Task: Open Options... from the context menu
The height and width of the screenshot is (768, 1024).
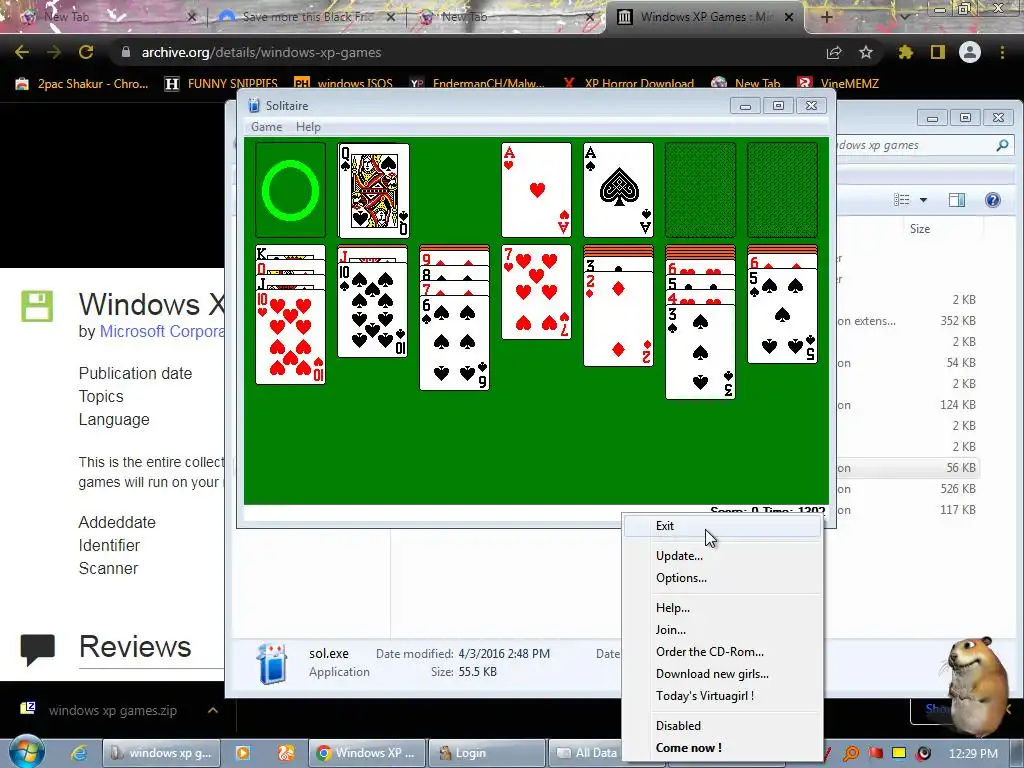Action: click(722, 578)
